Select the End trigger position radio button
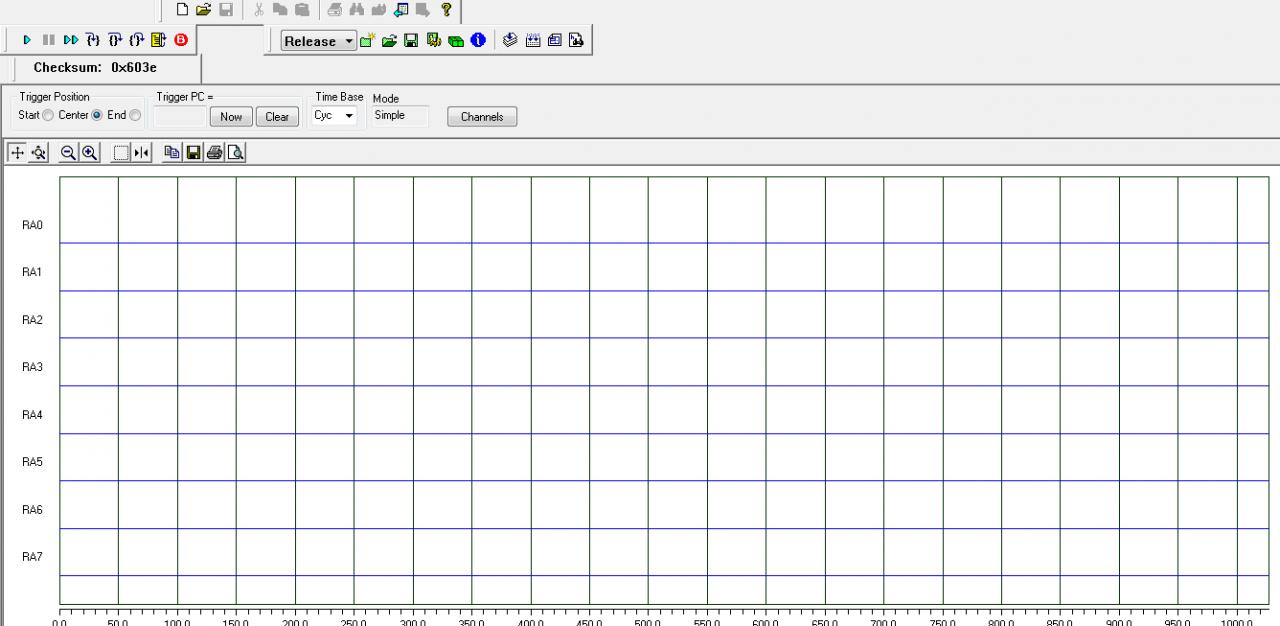The width and height of the screenshot is (1280, 626). click(x=135, y=115)
